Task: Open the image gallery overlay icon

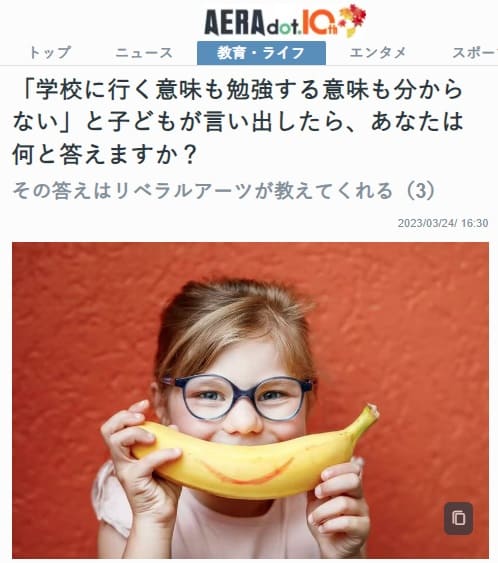Action: pyautogui.click(x=459, y=518)
